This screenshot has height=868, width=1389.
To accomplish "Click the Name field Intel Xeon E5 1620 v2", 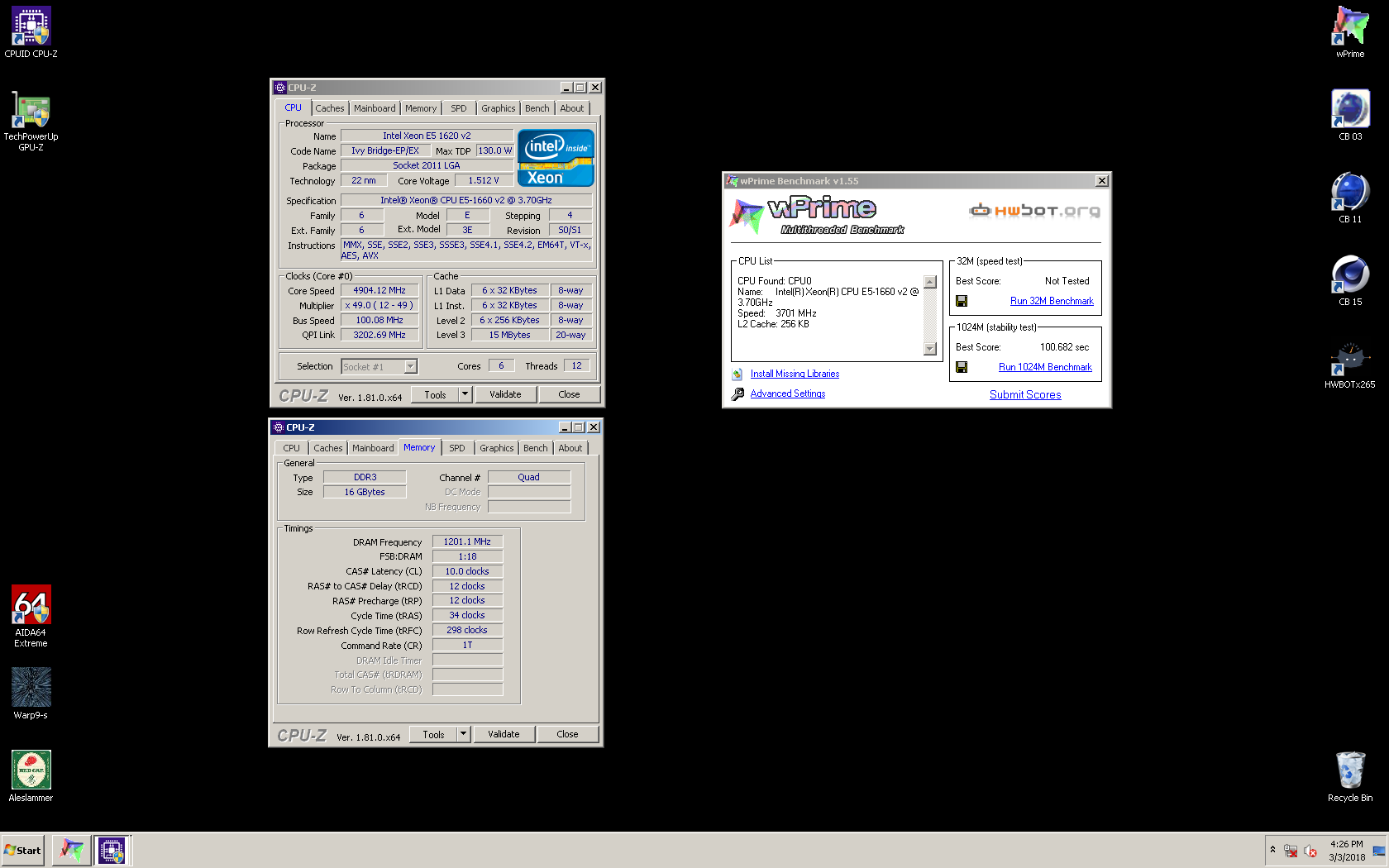I will (x=427, y=136).
